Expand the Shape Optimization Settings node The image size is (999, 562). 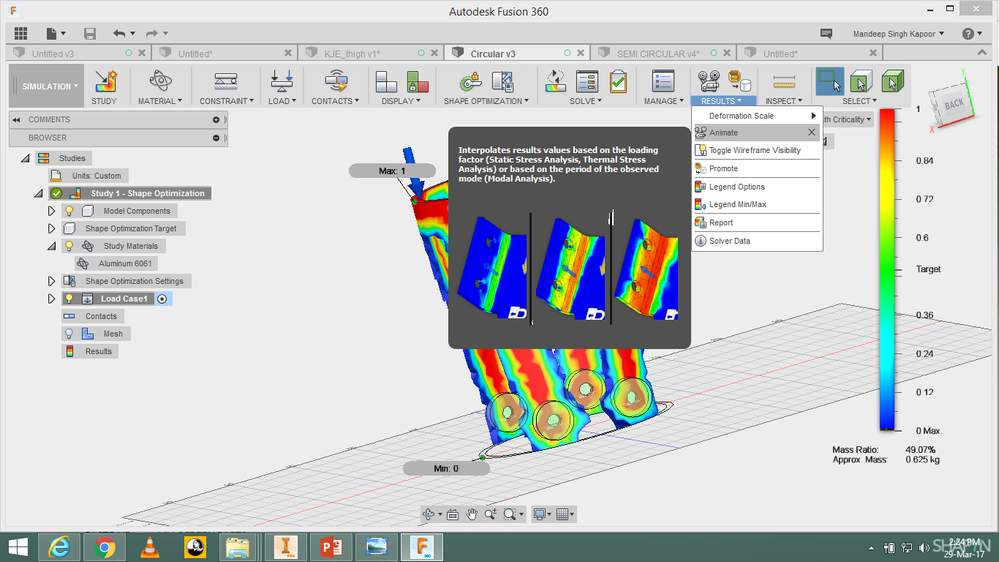(x=52, y=281)
